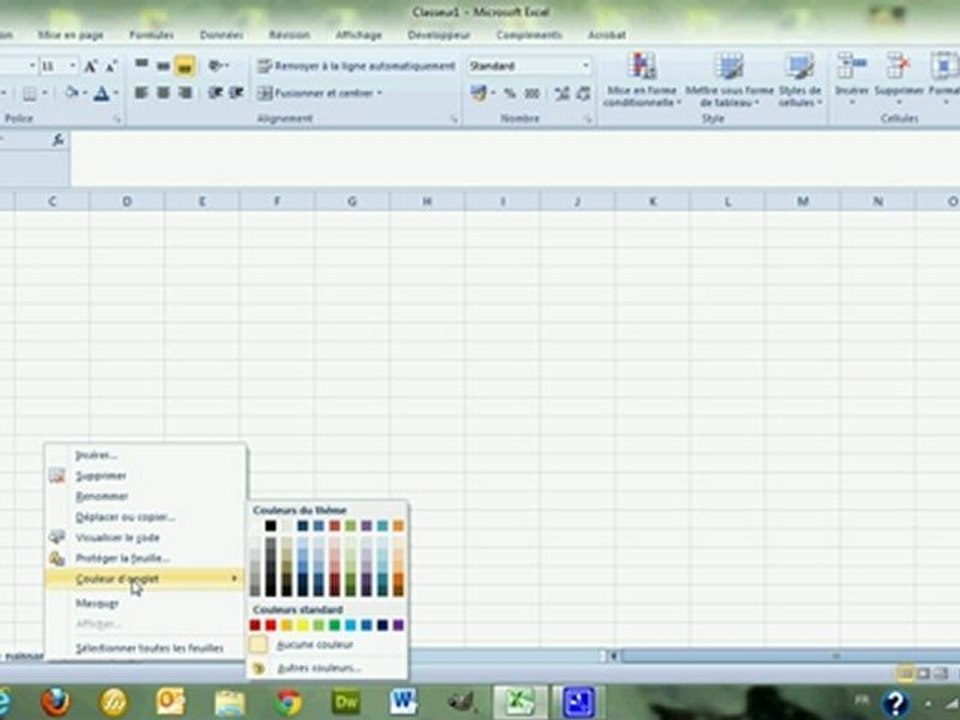Choose Déplacer ou copier...

tap(145, 517)
